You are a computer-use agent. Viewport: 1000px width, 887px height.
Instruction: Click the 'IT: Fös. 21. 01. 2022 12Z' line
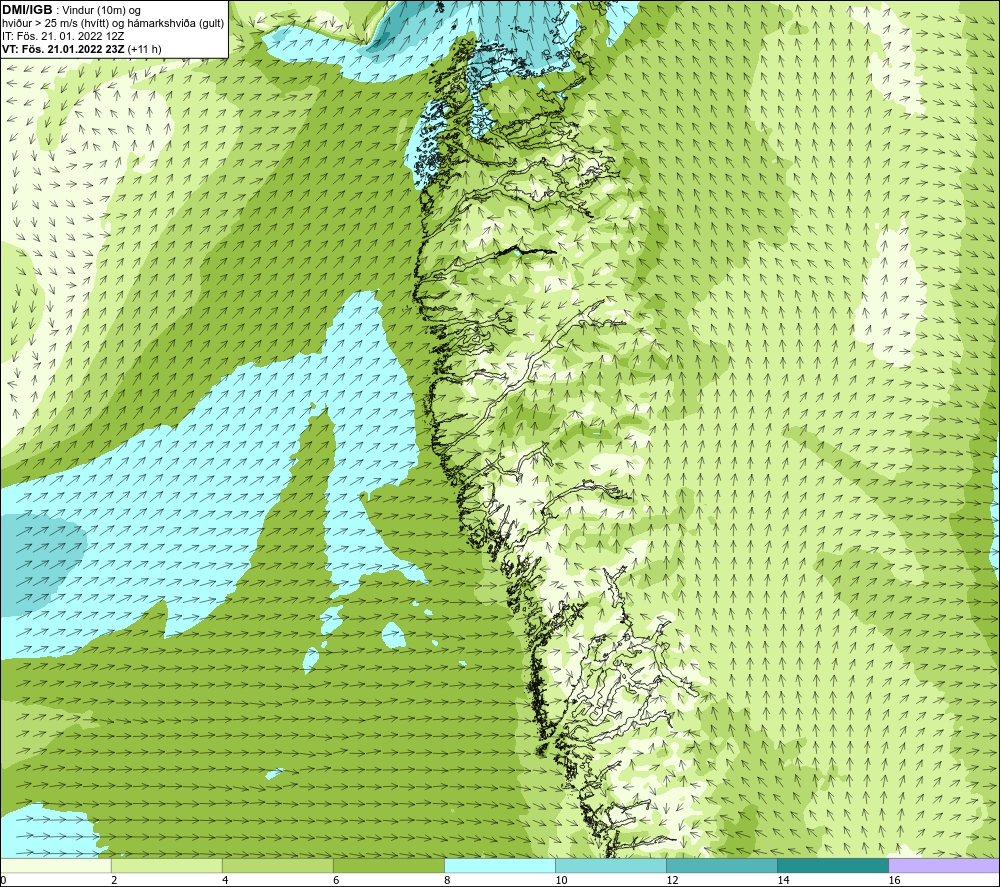[x=63, y=36]
